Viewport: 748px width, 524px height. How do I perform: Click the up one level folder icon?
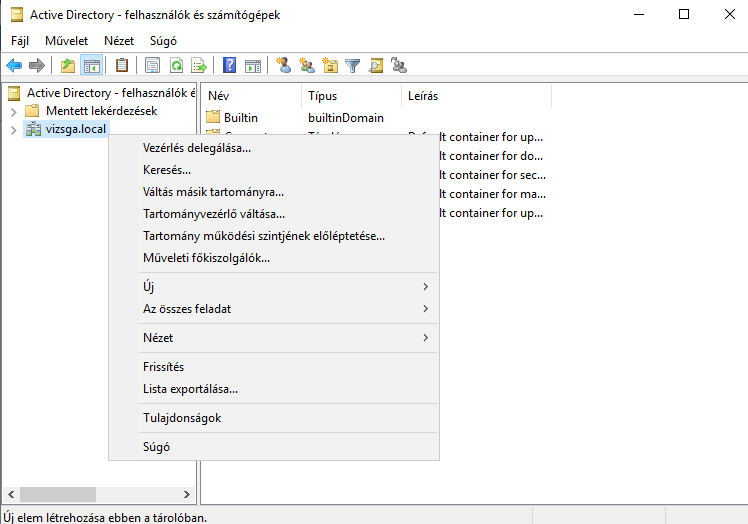point(68,66)
